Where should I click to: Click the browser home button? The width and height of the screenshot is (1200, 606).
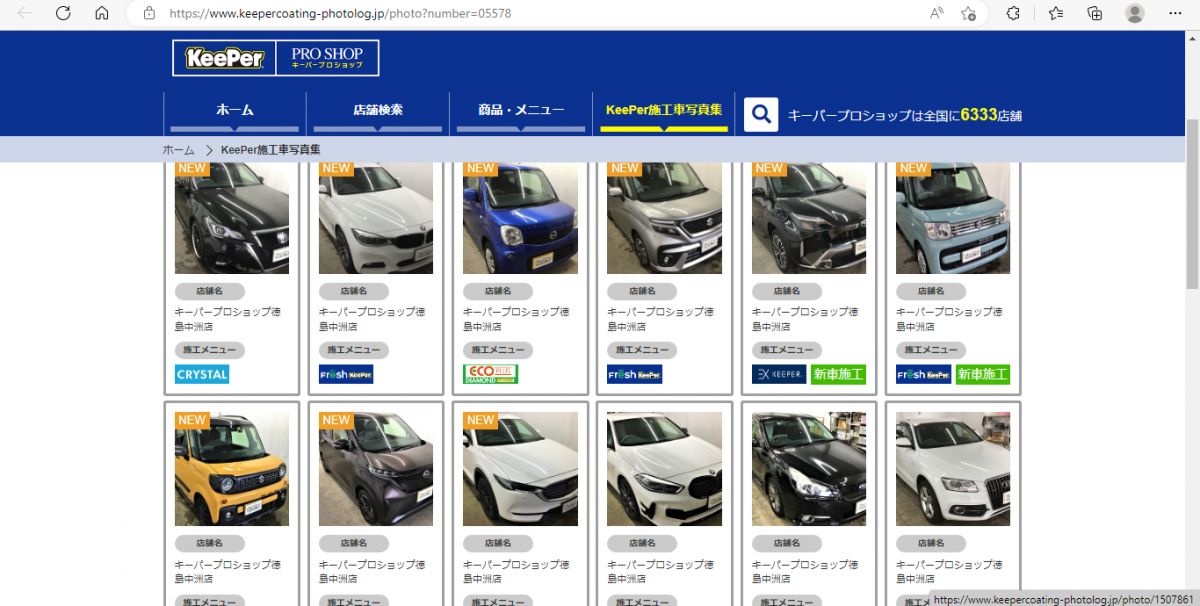(101, 13)
